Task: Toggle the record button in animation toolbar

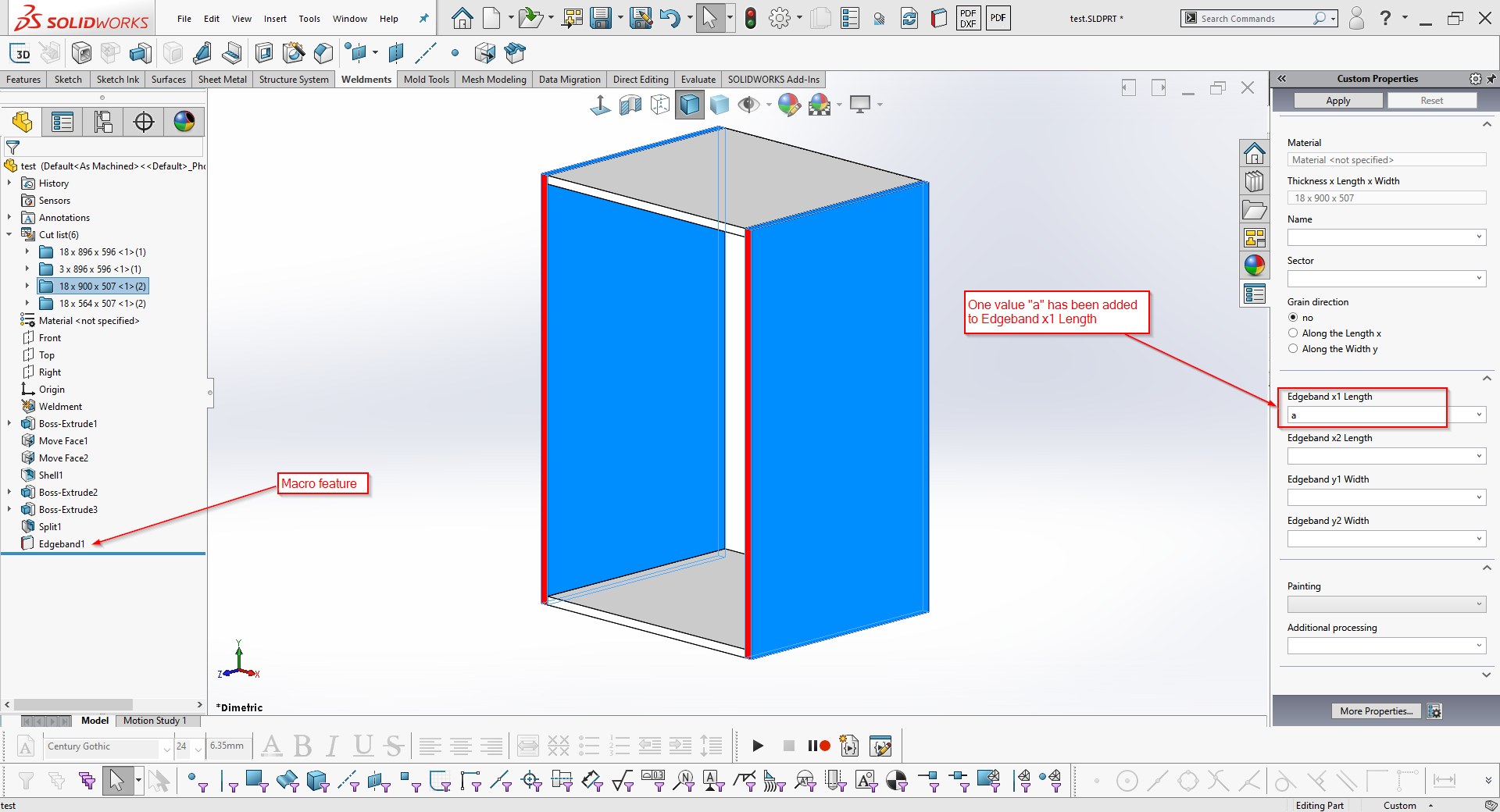Action: (x=819, y=746)
